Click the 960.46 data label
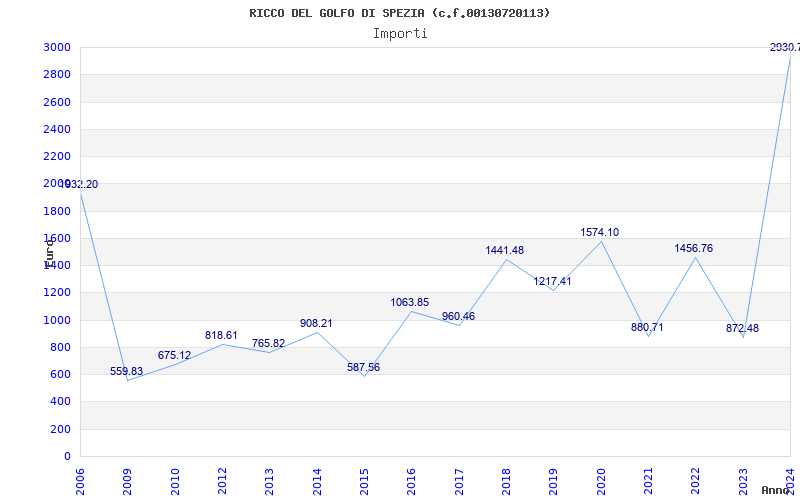Screen dimensions: 800x500 458,316
